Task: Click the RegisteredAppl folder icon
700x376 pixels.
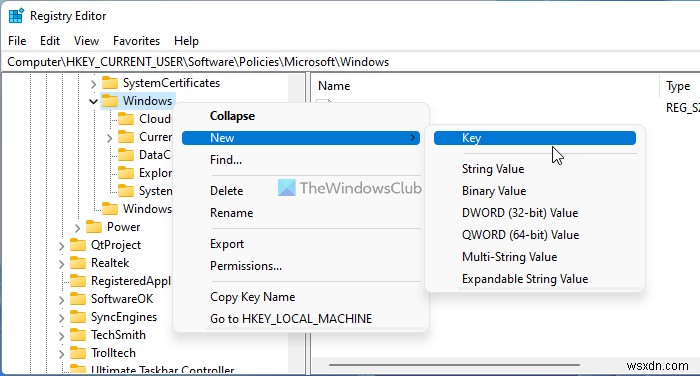Action: coord(78,281)
